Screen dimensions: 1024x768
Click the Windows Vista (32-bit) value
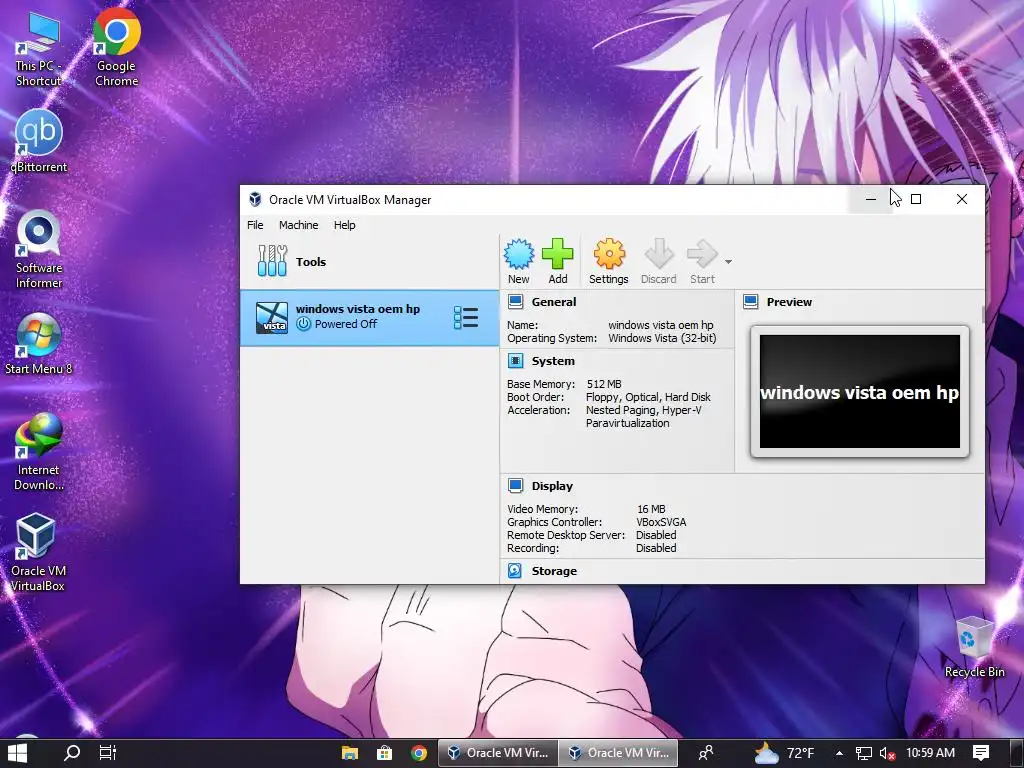tap(662, 338)
